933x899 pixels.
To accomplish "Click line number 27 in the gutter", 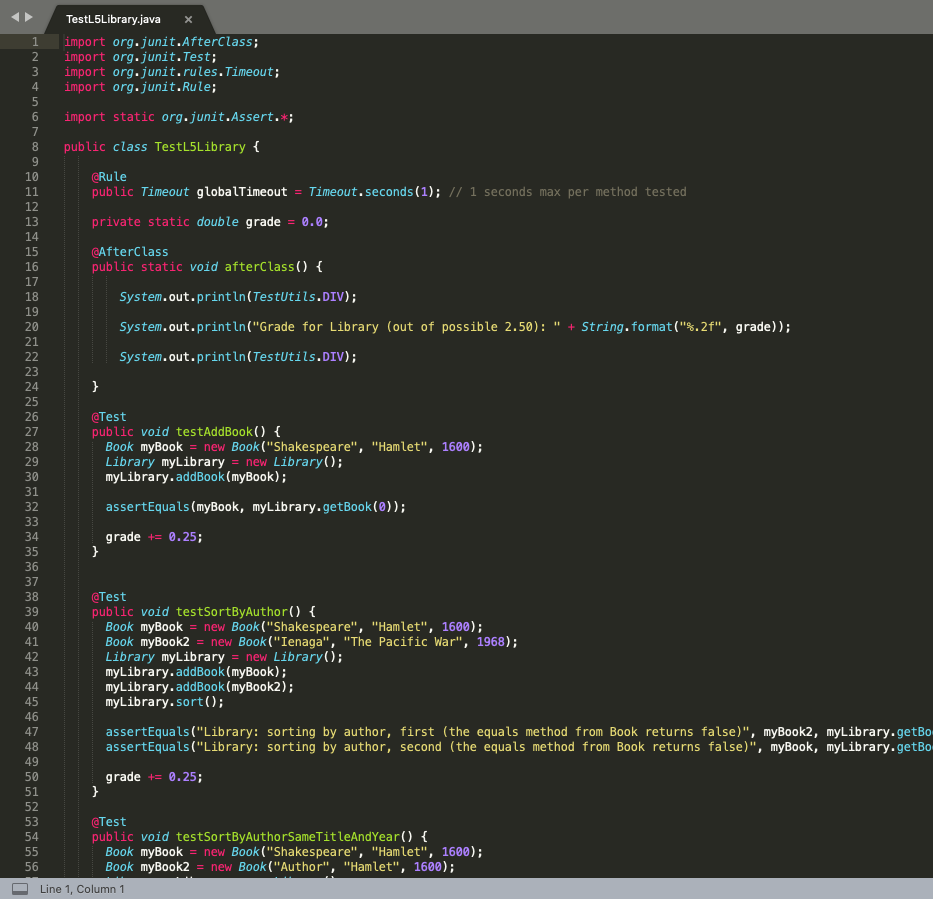I will 32,431.
